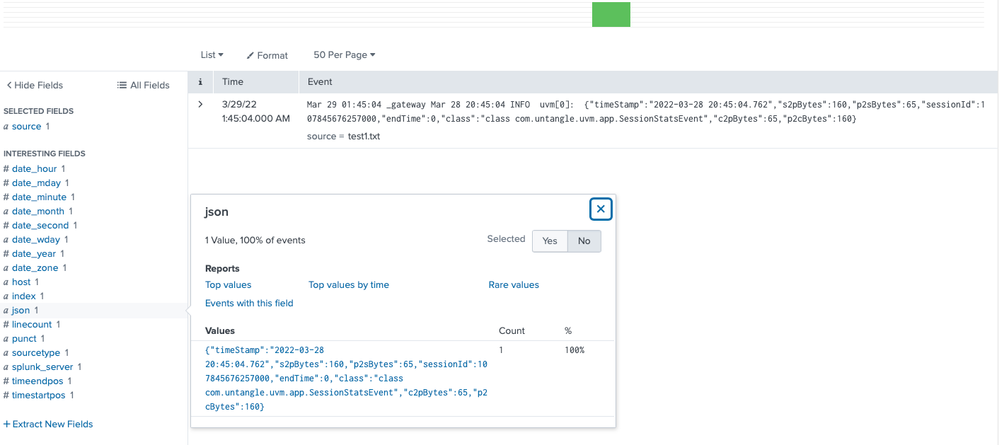Click the info column header icon
999x445 pixels.
[200, 82]
